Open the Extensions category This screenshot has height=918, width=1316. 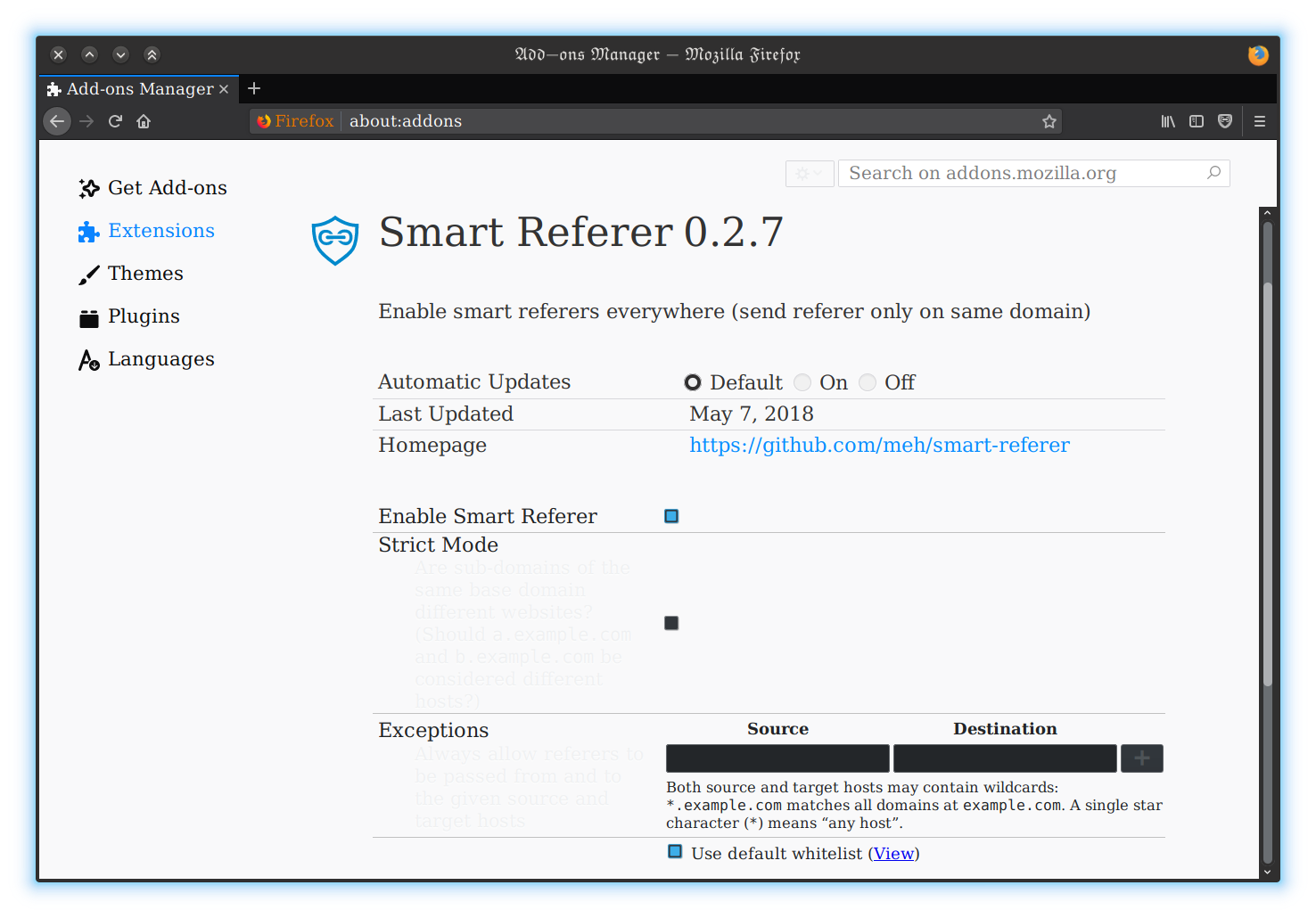pyautogui.click(x=160, y=231)
